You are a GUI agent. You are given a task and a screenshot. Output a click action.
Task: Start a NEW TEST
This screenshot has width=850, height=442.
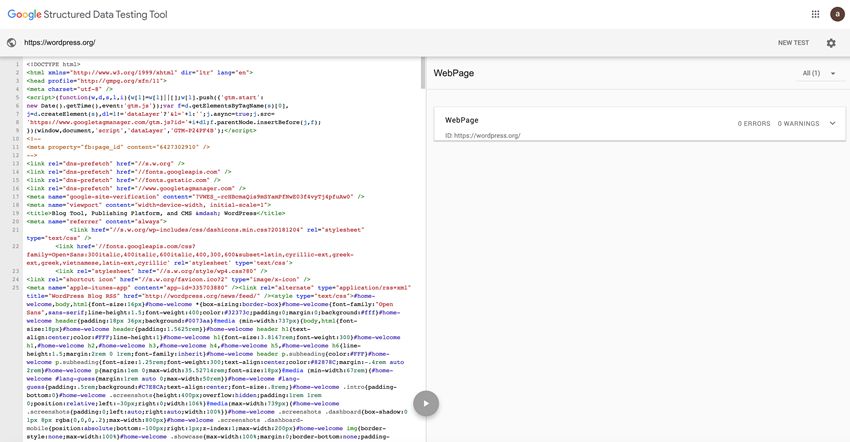click(793, 43)
